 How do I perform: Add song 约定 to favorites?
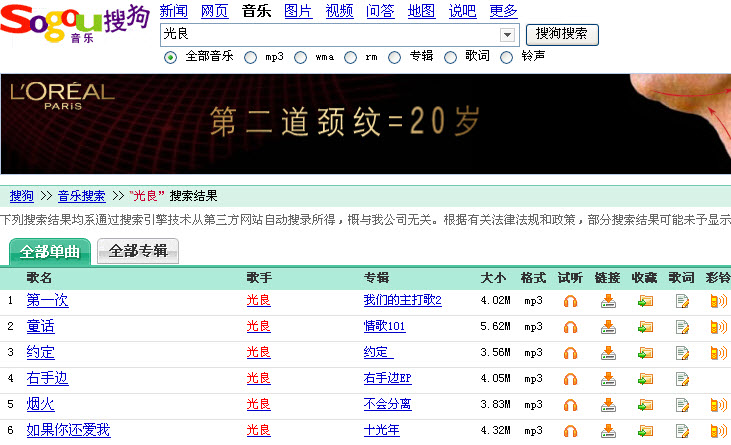tap(645, 354)
